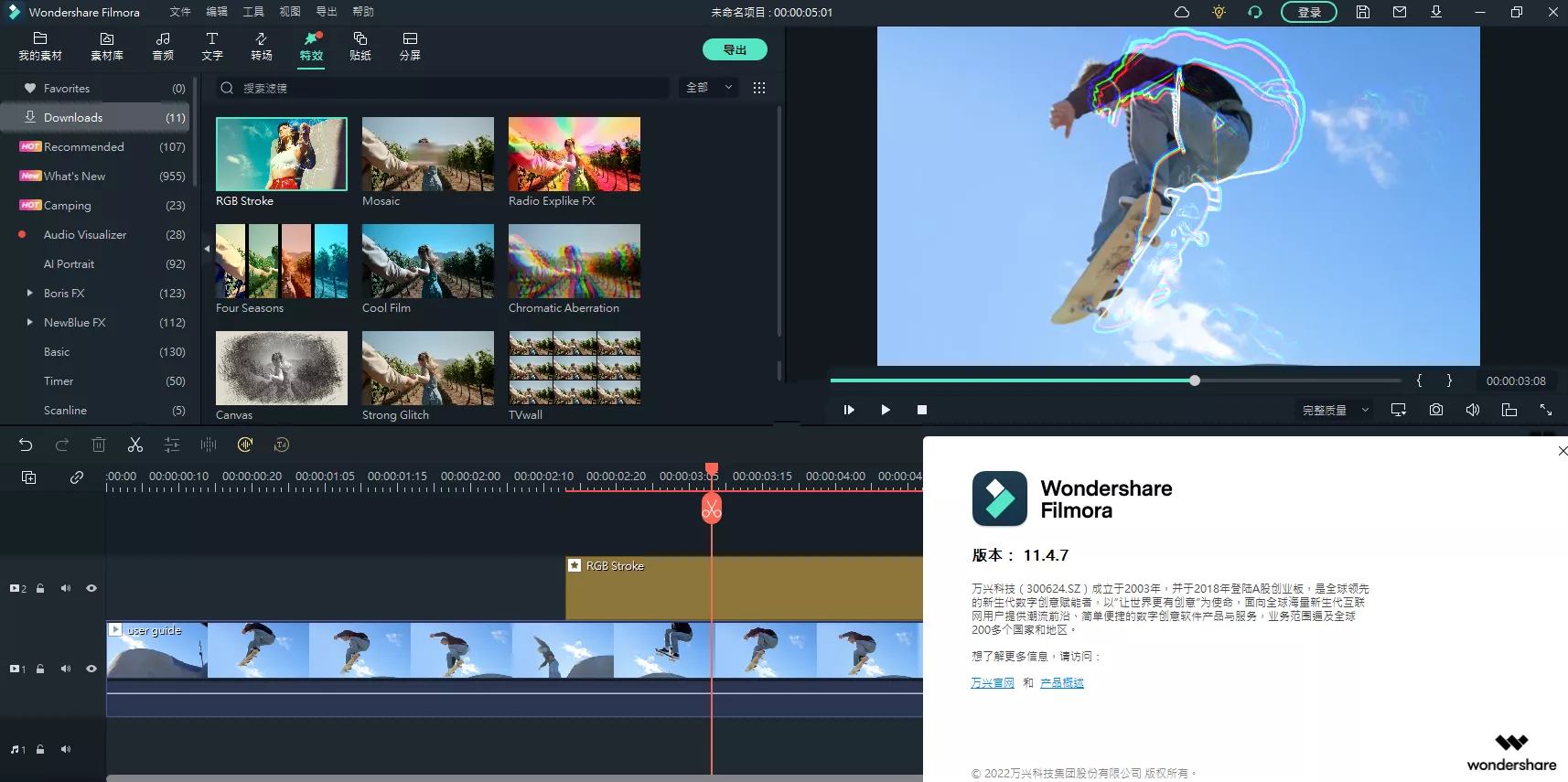The width and height of the screenshot is (1568, 782).
Task: Click the green 导出 export button
Action: point(735,50)
